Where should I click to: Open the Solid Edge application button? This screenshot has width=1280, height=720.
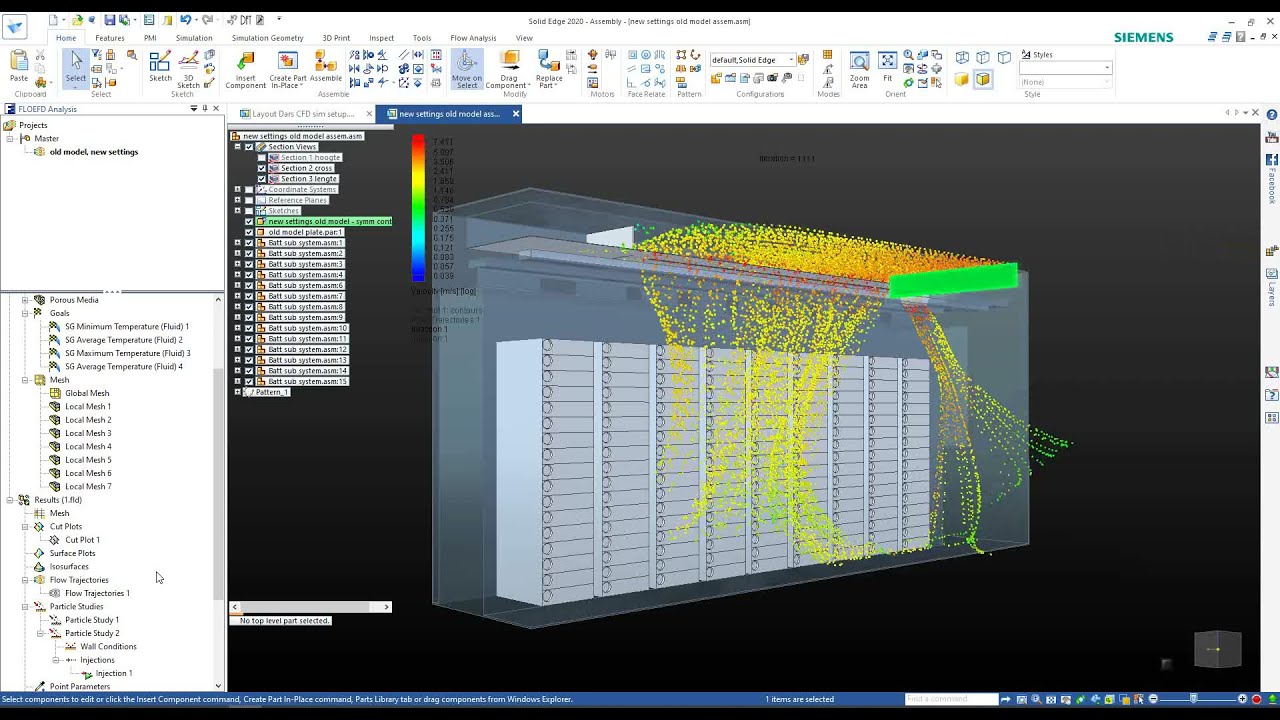click(15, 27)
